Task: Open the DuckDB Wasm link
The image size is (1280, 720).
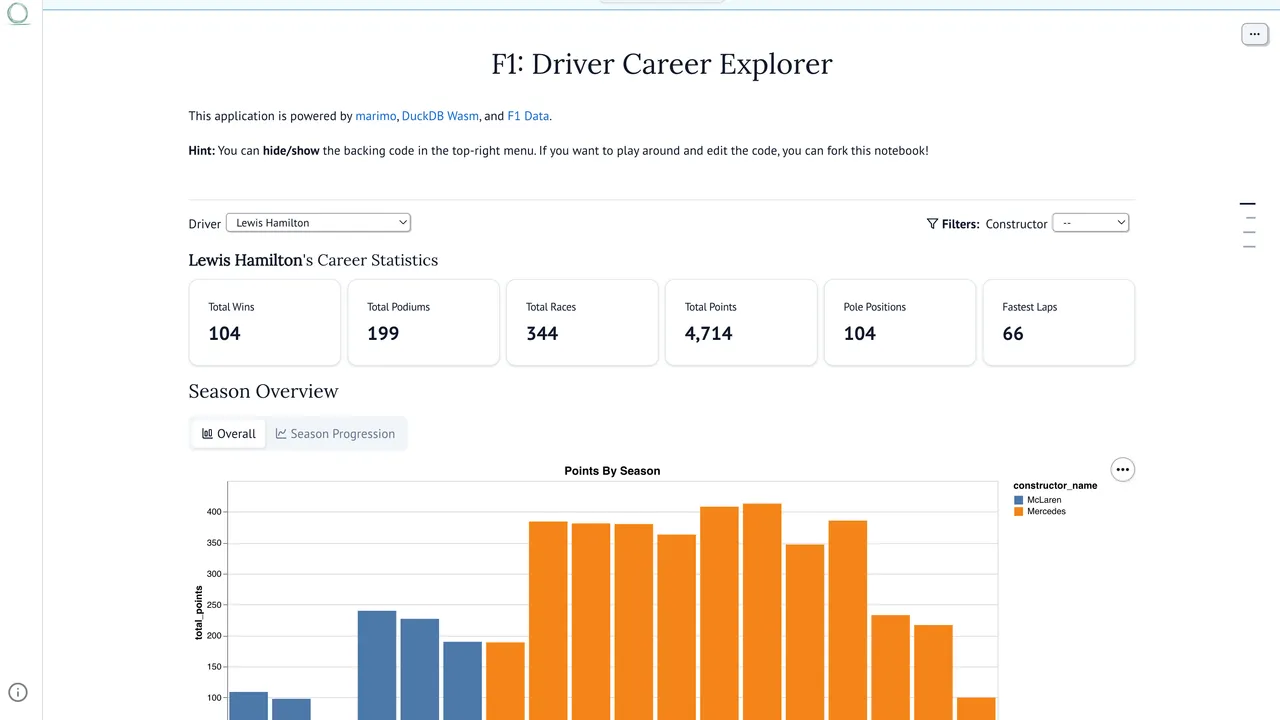Action: 440,116
